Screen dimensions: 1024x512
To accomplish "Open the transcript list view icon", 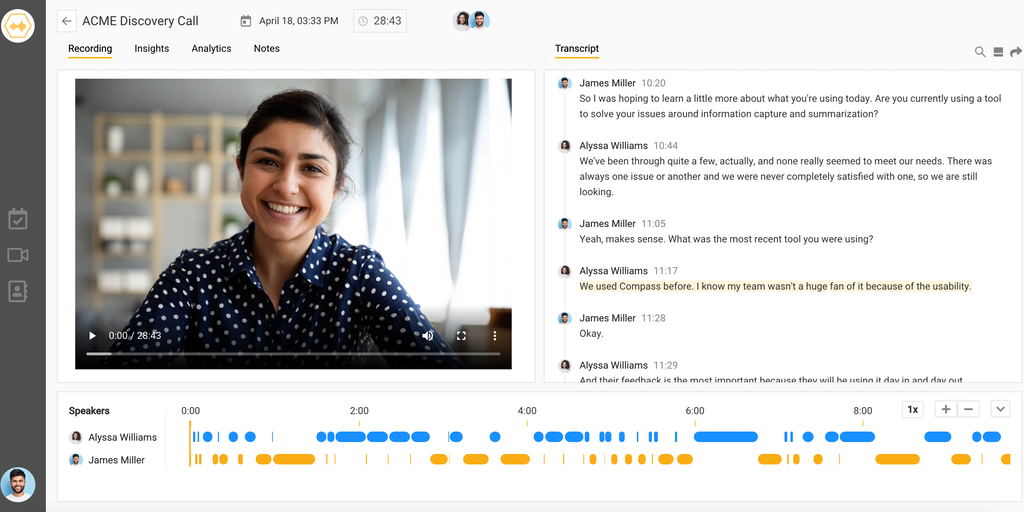I will [998, 52].
